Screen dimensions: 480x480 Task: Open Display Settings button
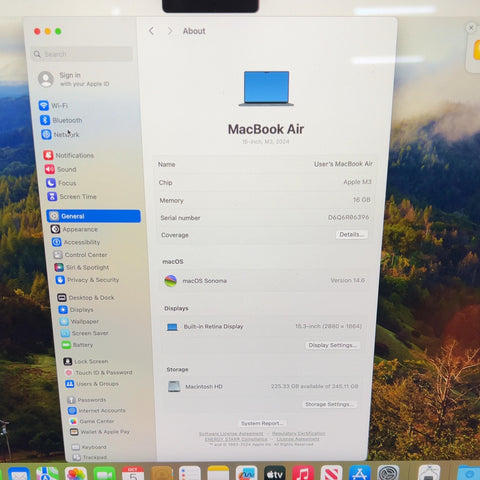click(x=332, y=345)
